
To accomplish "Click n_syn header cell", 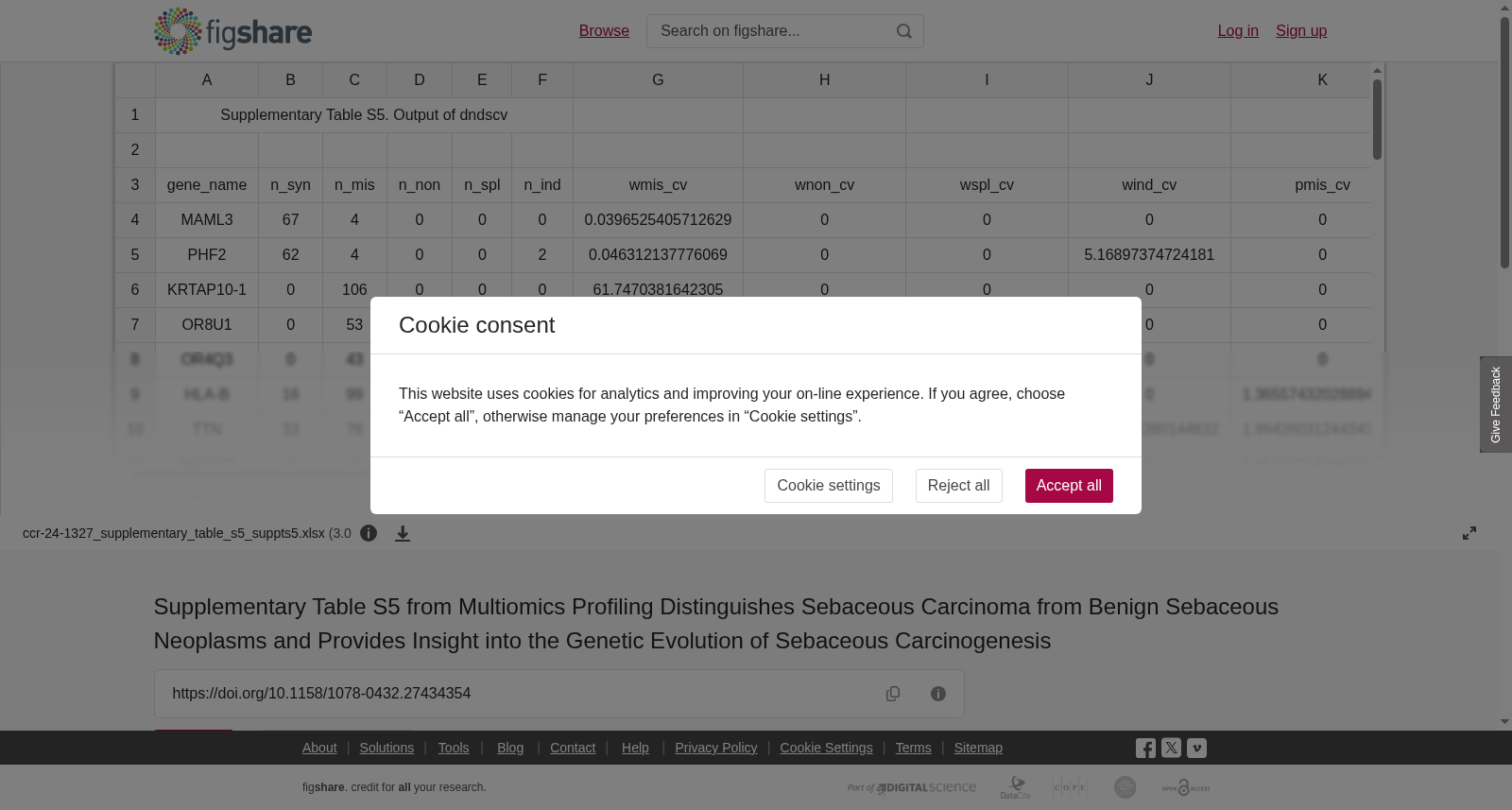I will point(290,185).
